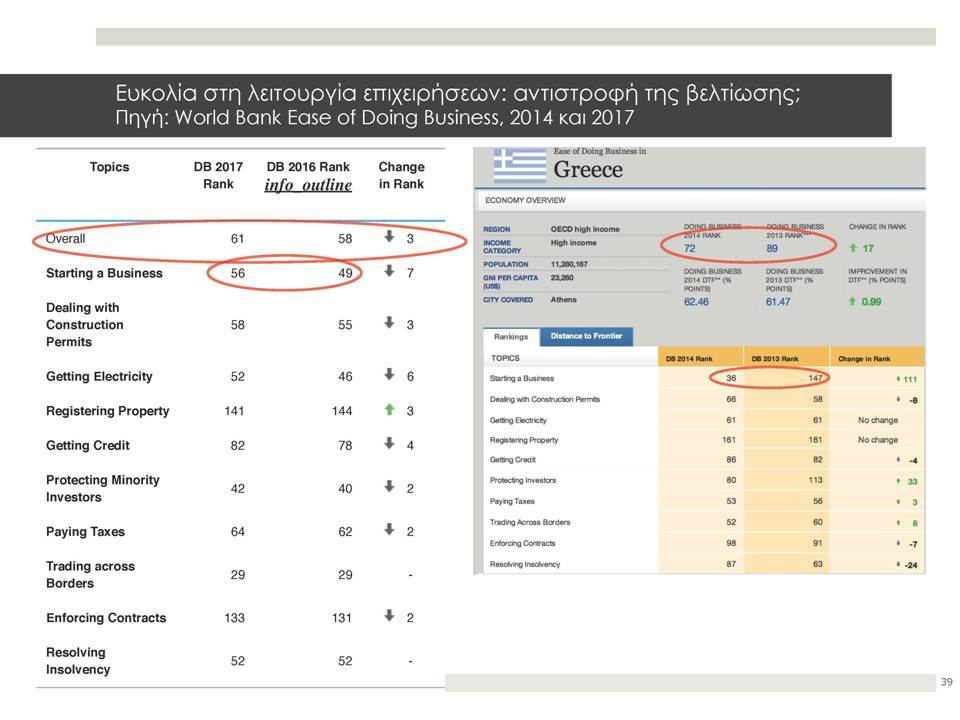Click the small down arrow beside -7
Screen dimensions: 960x720
[898, 543]
